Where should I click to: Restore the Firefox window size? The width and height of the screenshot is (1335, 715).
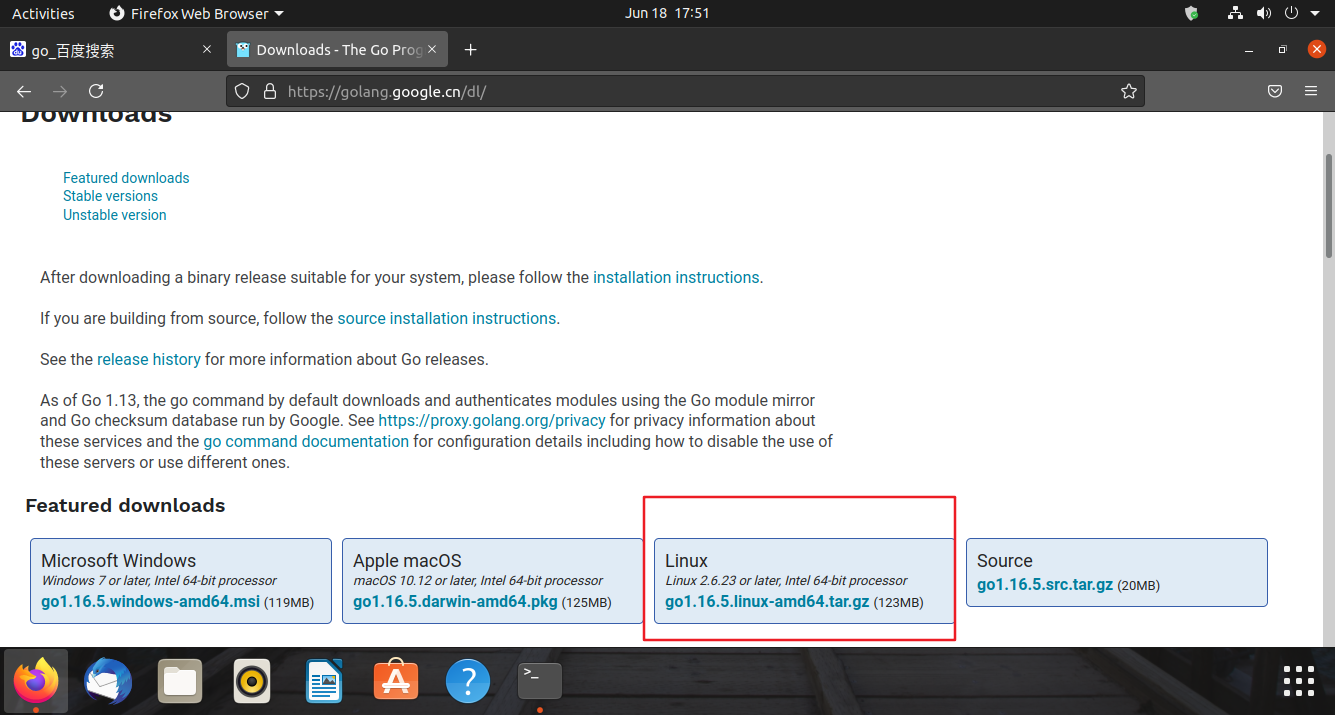[x=1282, y=50]
